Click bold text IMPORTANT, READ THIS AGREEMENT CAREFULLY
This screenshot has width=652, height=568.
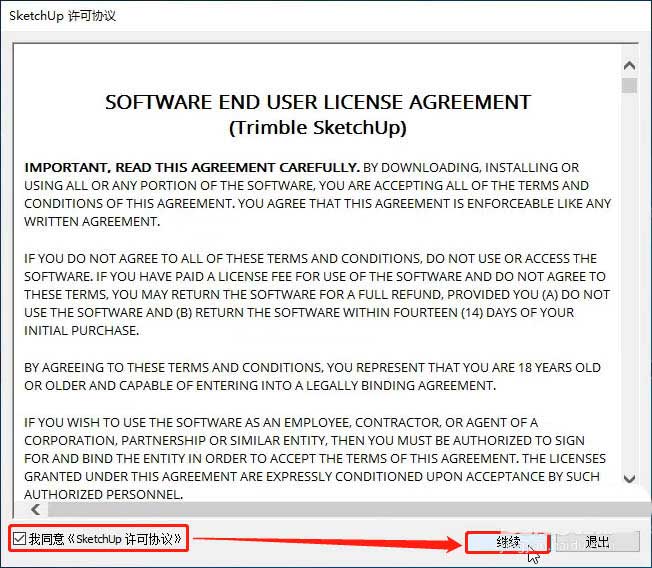tap(192, 168)
